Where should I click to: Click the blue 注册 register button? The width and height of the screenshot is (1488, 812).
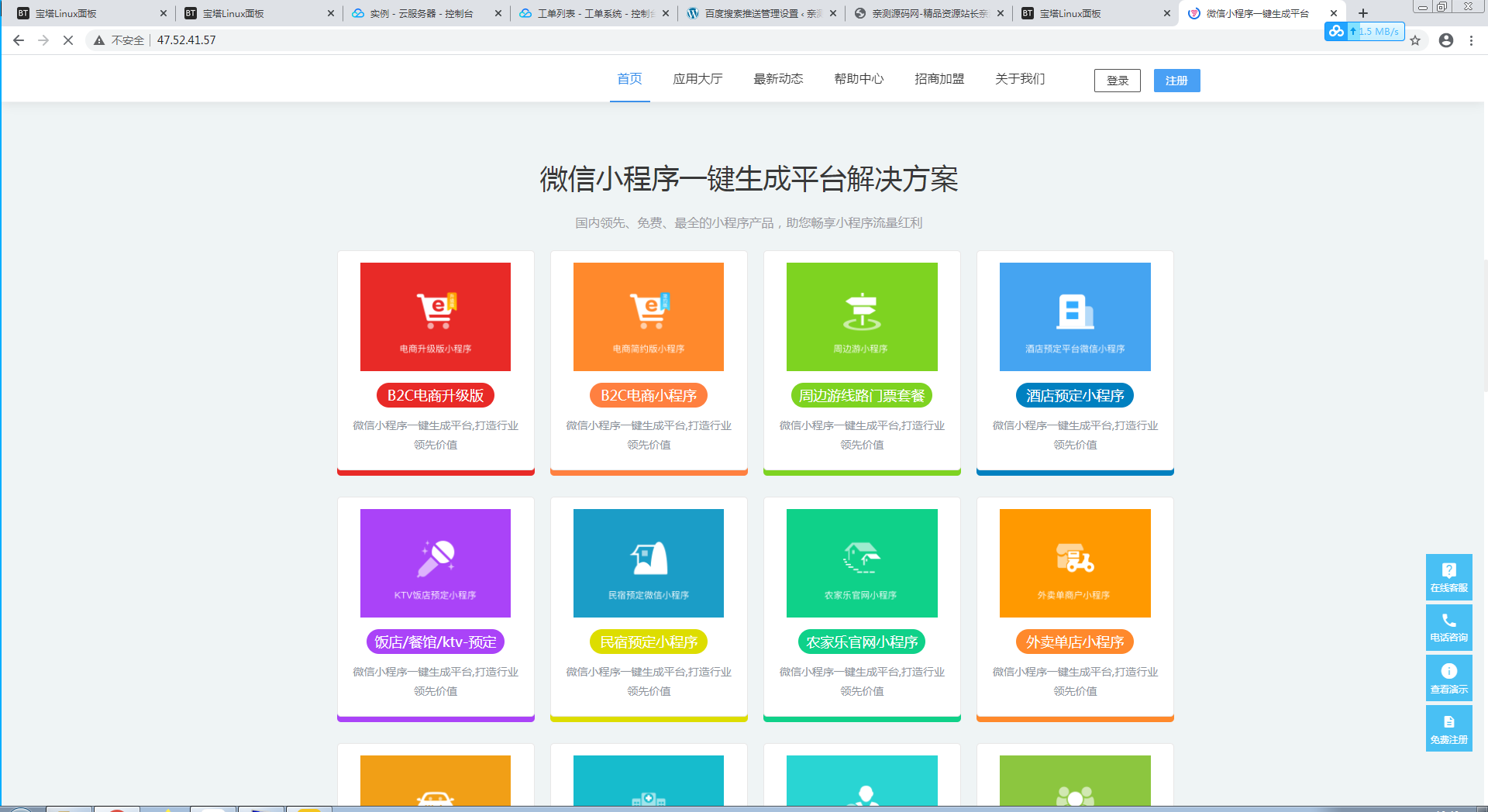(1176, 81)
